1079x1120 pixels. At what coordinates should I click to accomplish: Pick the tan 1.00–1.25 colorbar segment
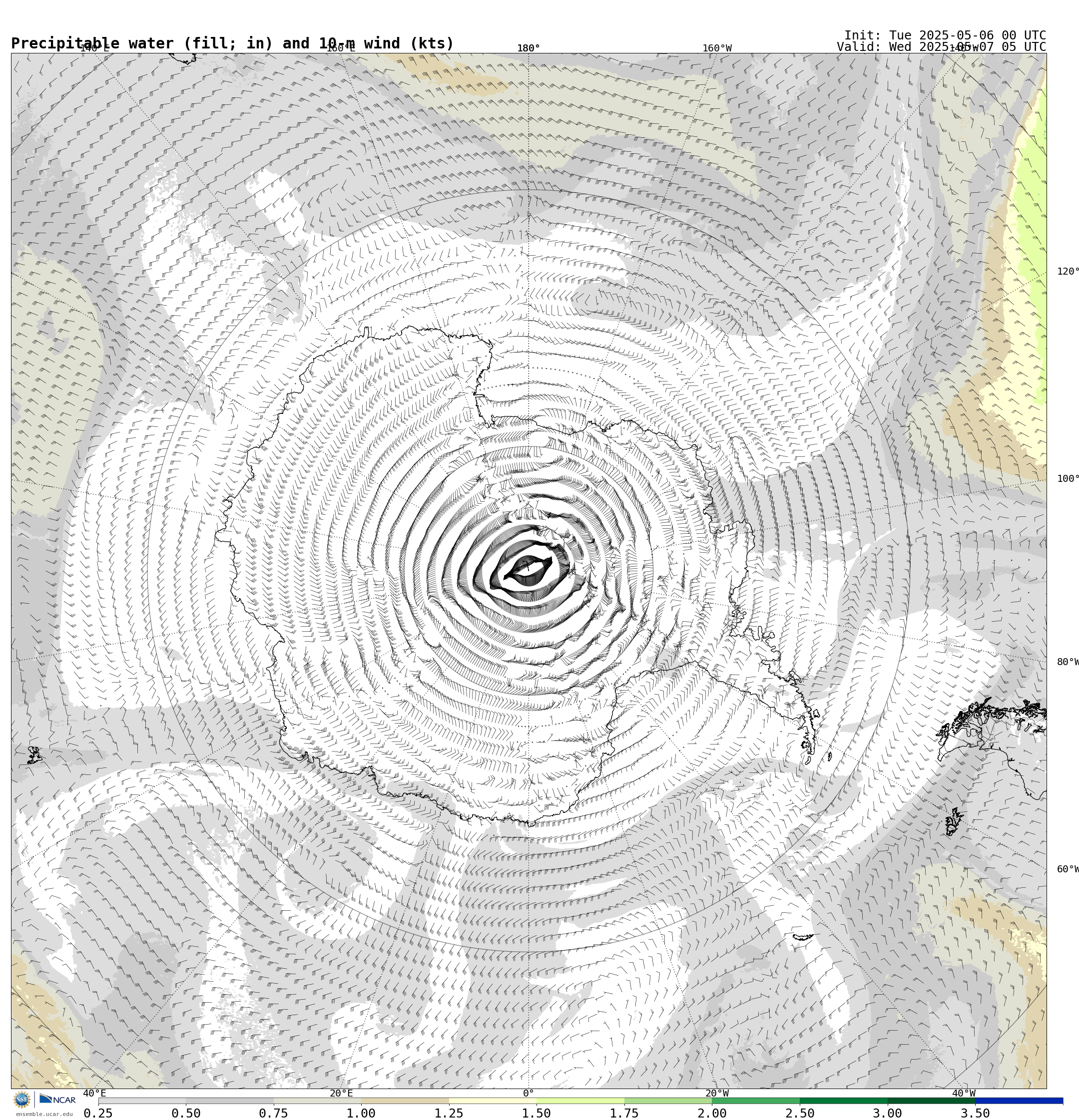coord(405,1101)
